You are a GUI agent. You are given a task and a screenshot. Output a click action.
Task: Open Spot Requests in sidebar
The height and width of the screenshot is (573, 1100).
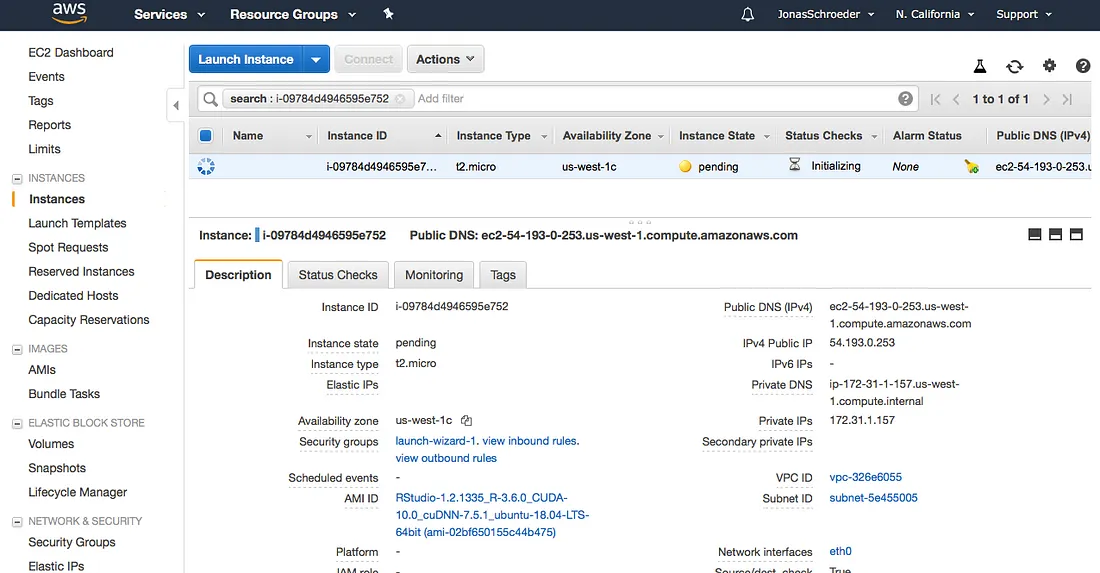[x=68, y=248]
